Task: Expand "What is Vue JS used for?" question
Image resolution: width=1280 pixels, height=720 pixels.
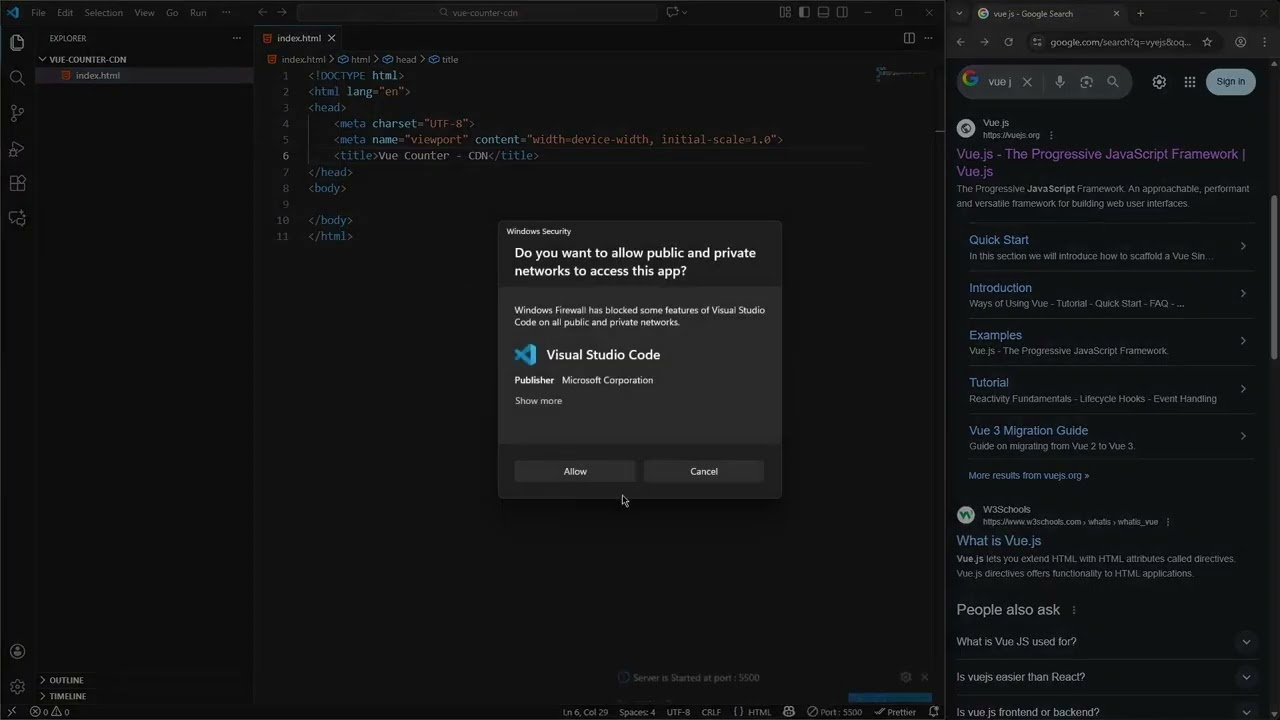Action: tap(1105, 642)
